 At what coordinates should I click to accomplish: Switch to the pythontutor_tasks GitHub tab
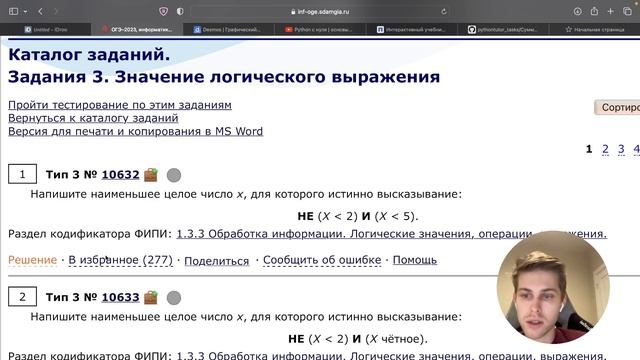tap(503, 29)
